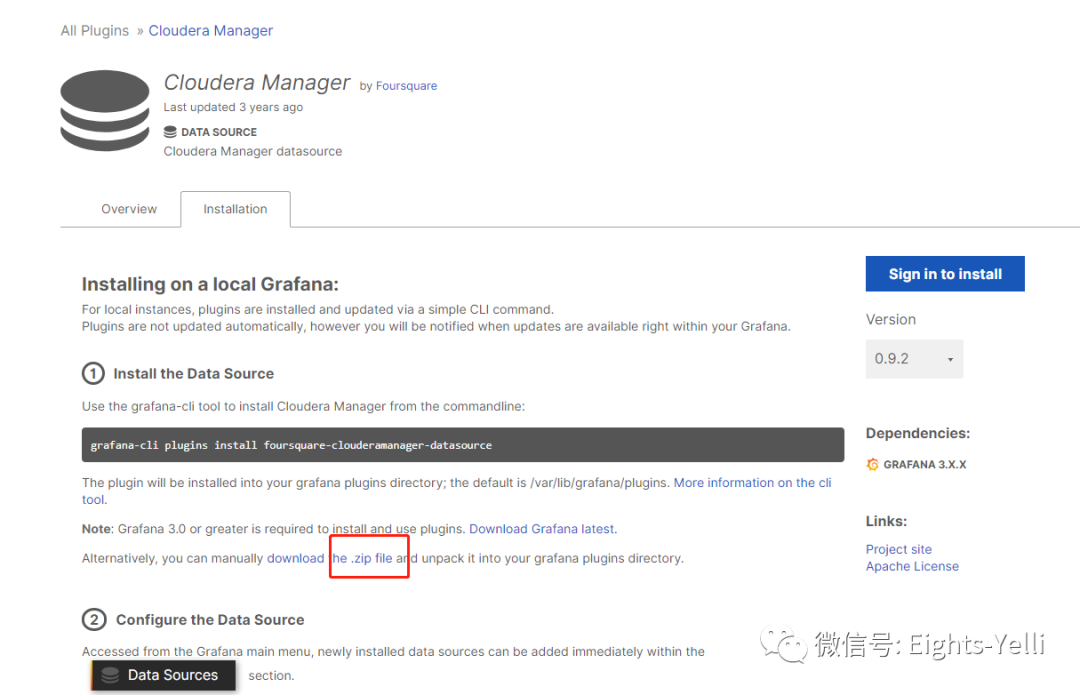Select the Installation tab
Screen dimensions: 1080x695
coord(235,209)
